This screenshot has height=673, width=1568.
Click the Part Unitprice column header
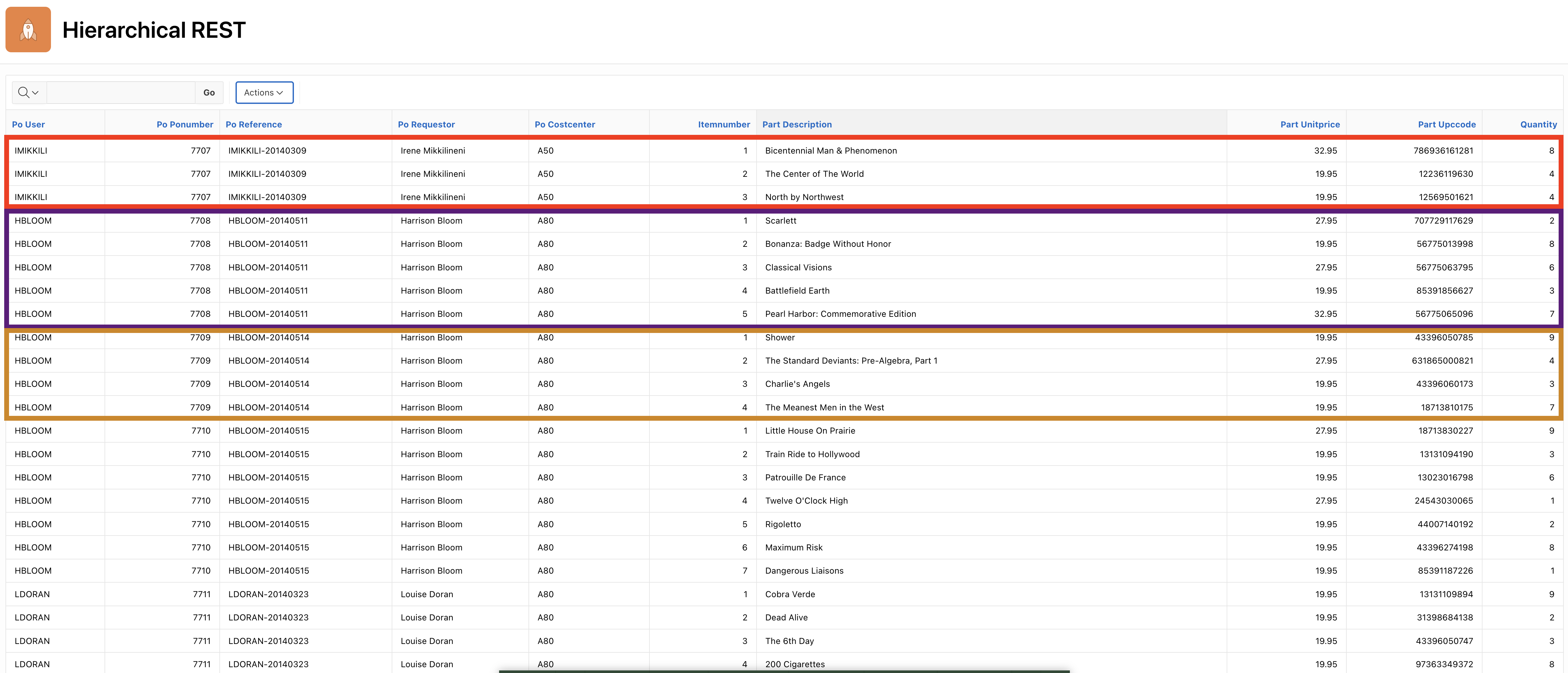(1309, 124)
